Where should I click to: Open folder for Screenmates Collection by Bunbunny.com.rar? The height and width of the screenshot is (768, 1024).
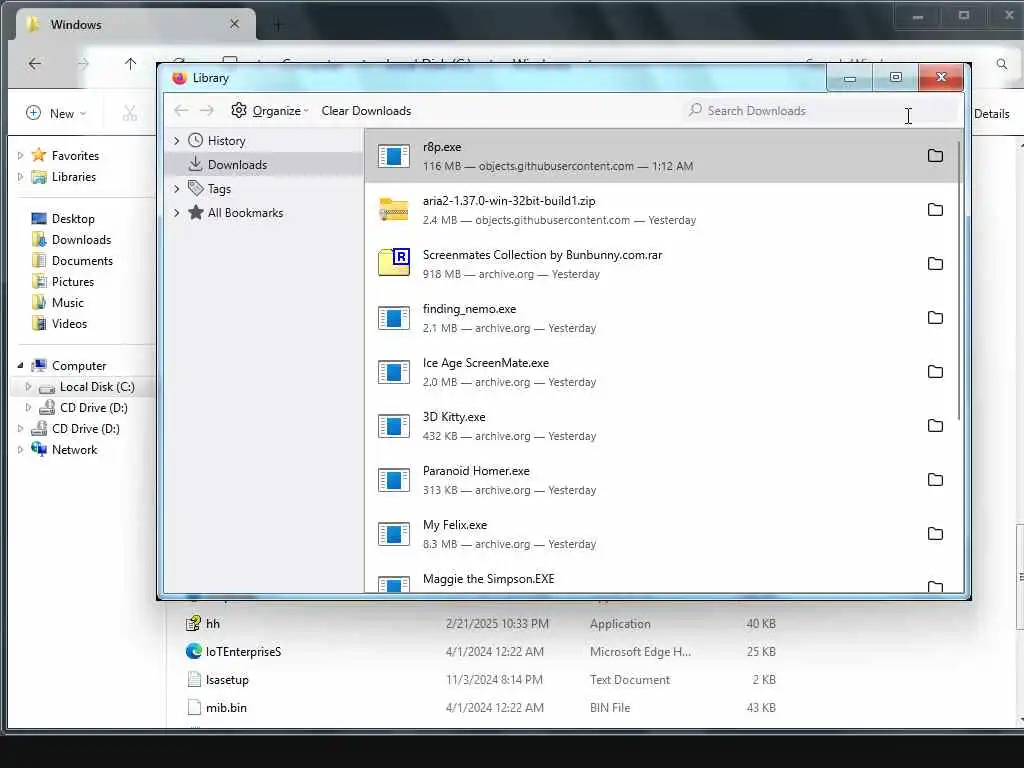pos(935,264)
